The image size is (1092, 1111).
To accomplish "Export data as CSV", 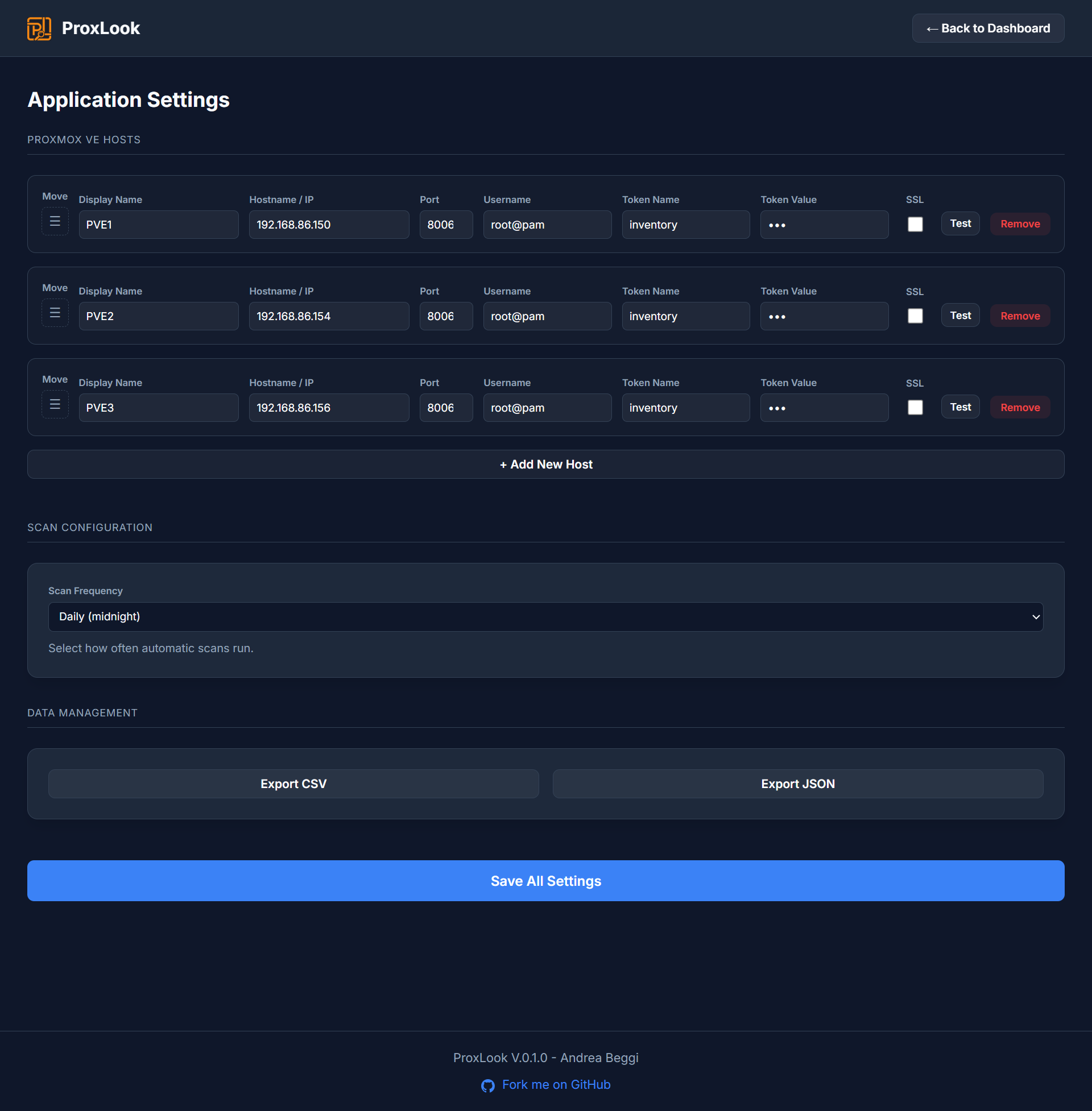I will [293, 783].
